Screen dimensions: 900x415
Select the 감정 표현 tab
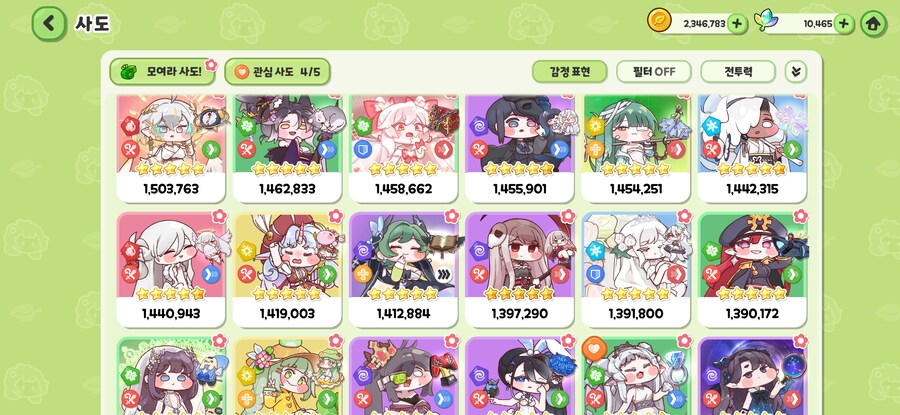569,72
